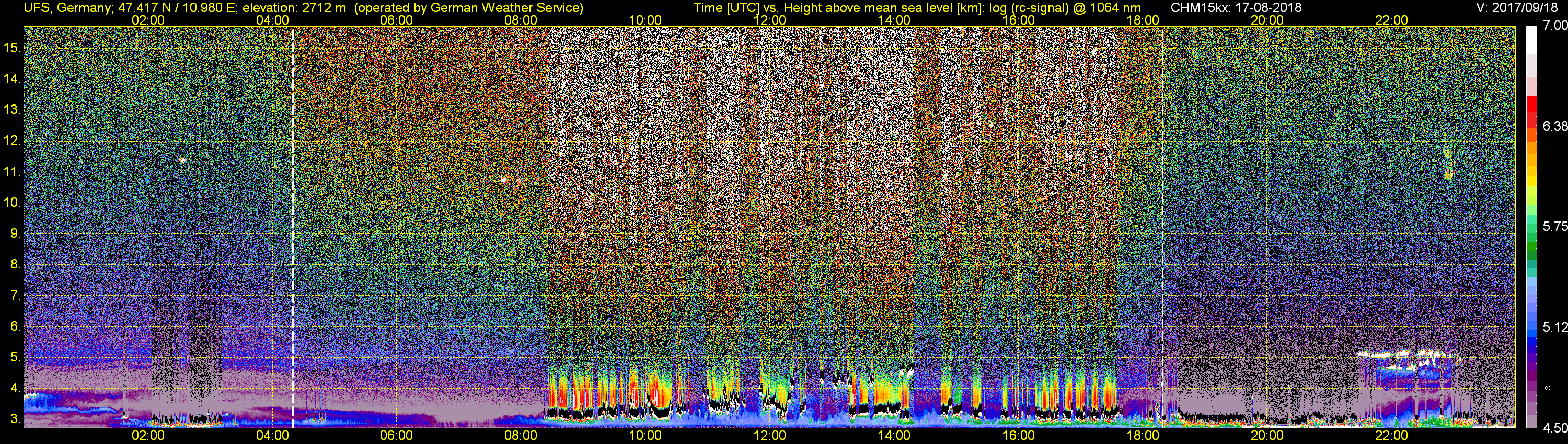The height and width of the screenshot is (444, 1568).
Task: Click the bottom axis time label 20:00
Action: [1267, 436]
